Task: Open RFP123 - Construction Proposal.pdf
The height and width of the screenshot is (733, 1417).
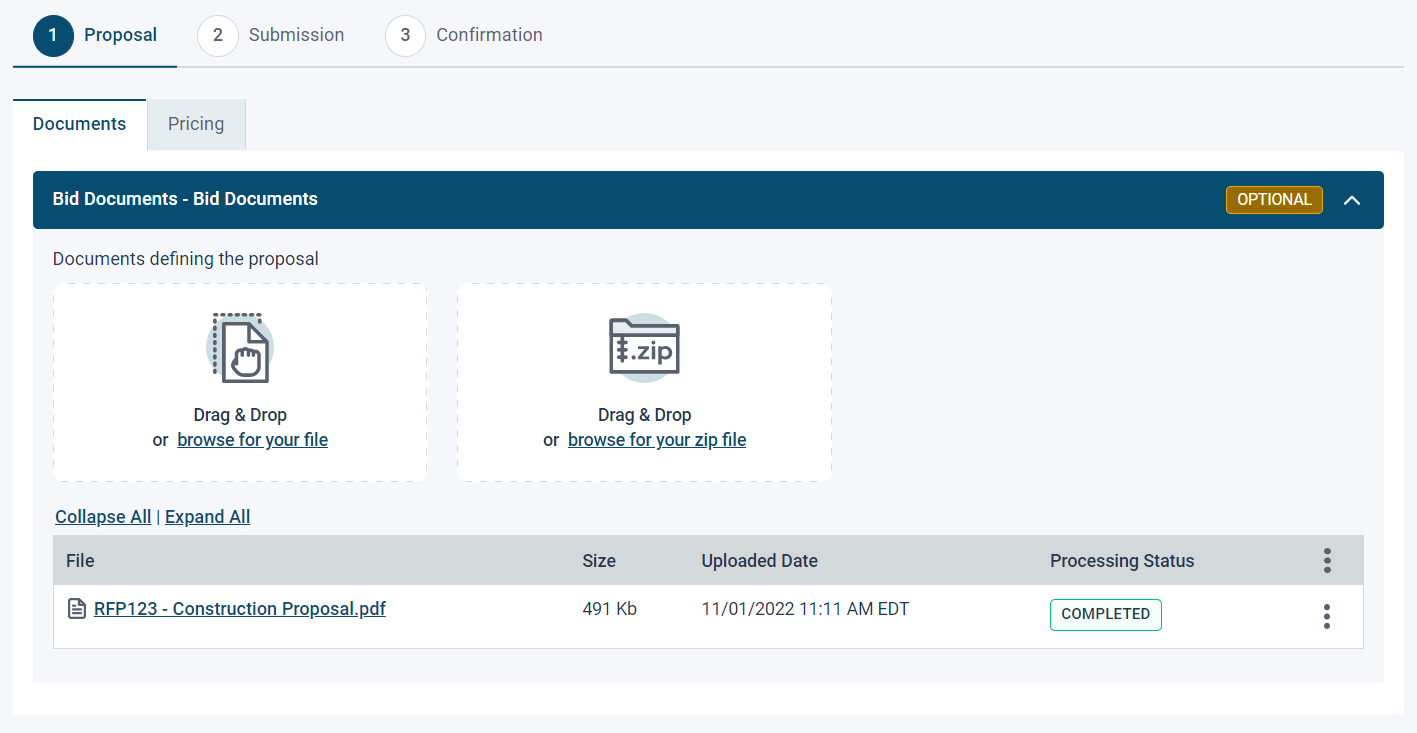Action: click(240, 608)
